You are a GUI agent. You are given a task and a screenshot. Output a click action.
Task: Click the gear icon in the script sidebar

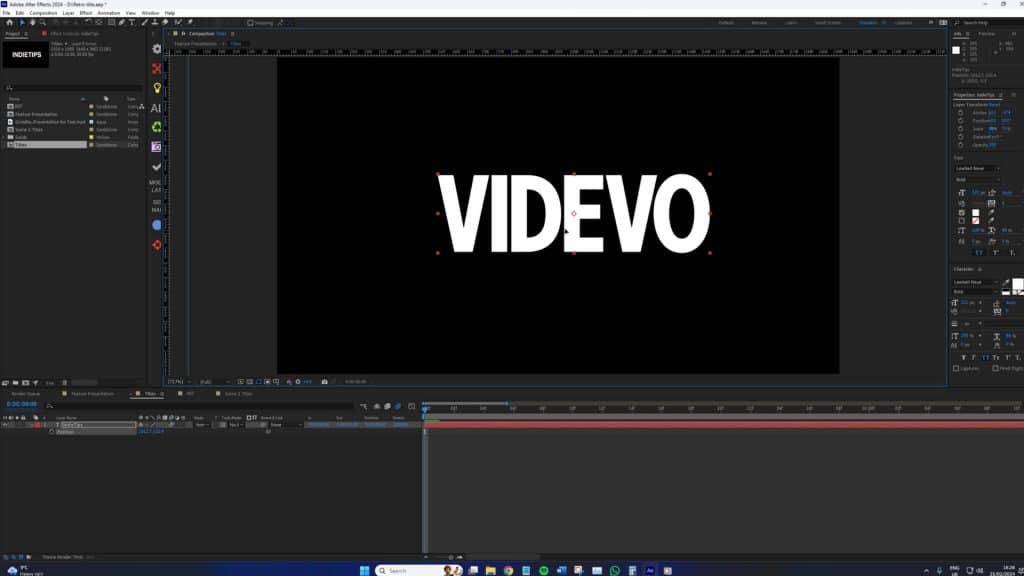[x=157, y=49]
